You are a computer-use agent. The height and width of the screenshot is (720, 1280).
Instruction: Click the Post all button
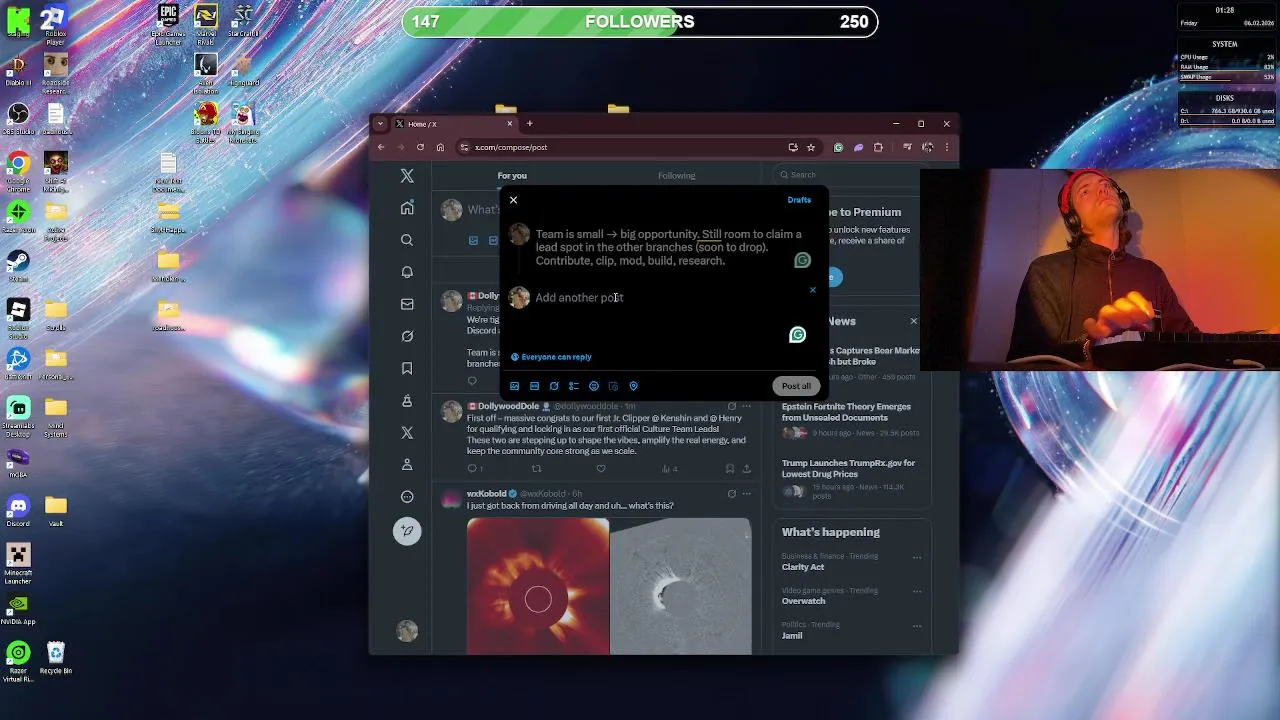tap(796, 386)
